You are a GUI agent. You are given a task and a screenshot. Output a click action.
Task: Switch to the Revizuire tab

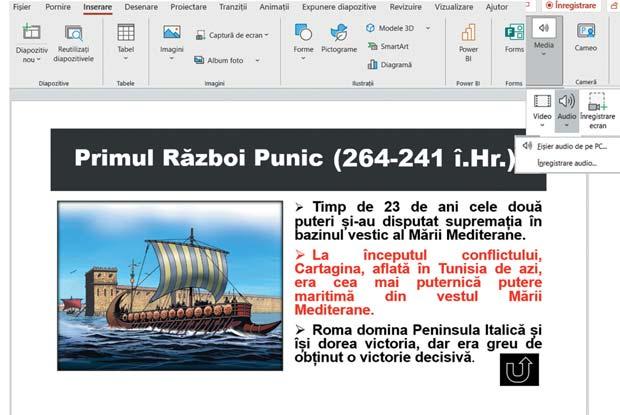[405, 7]
